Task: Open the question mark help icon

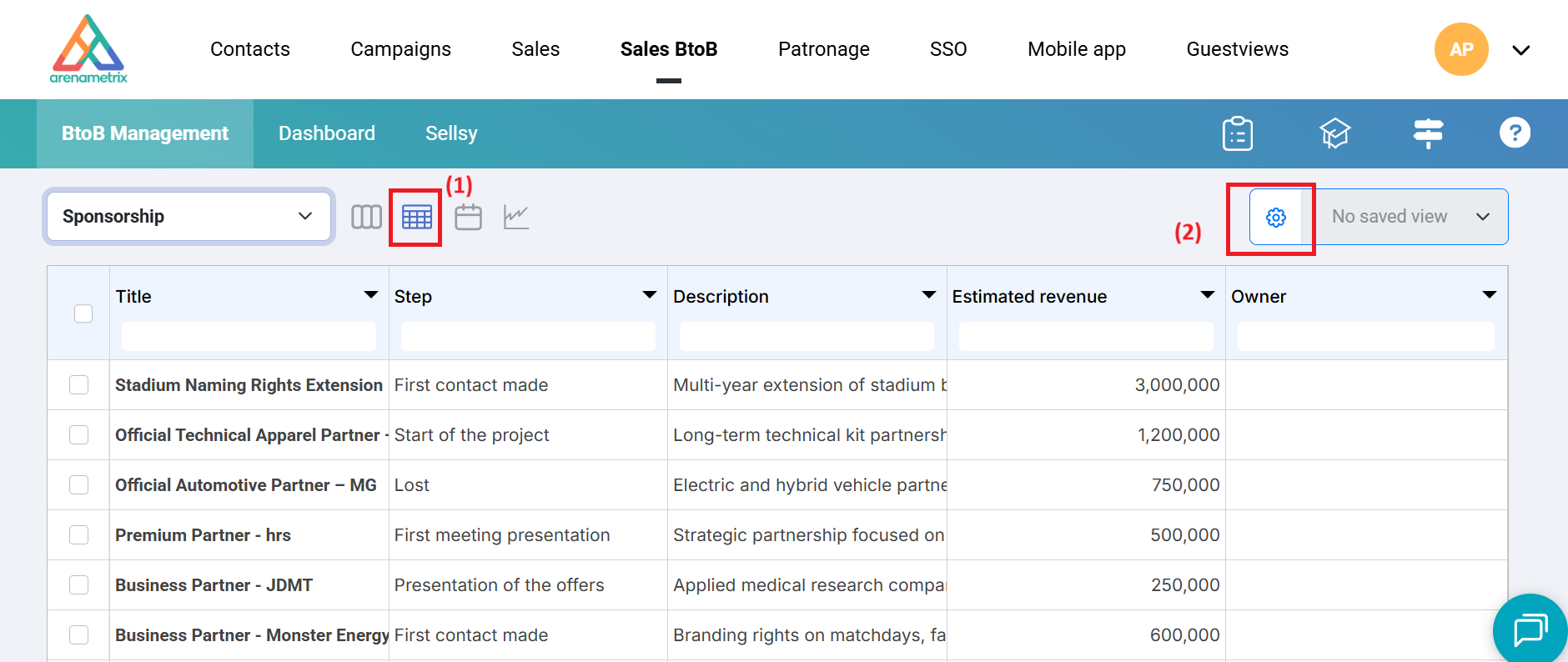Action: click(1515, 133)
